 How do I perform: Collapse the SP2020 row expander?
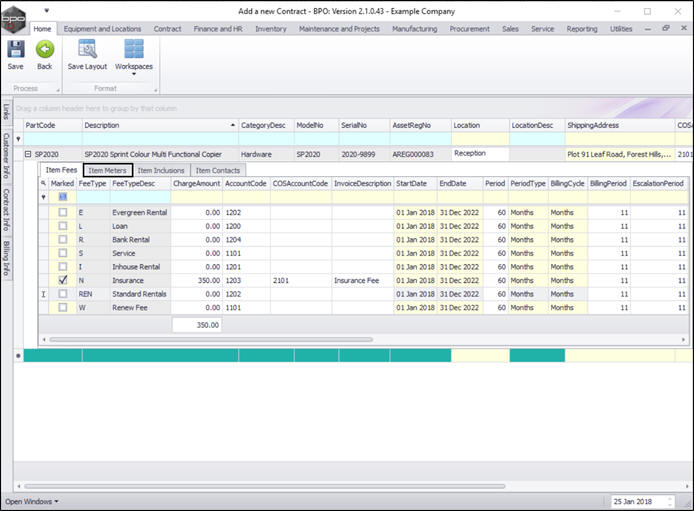(29, 155)
